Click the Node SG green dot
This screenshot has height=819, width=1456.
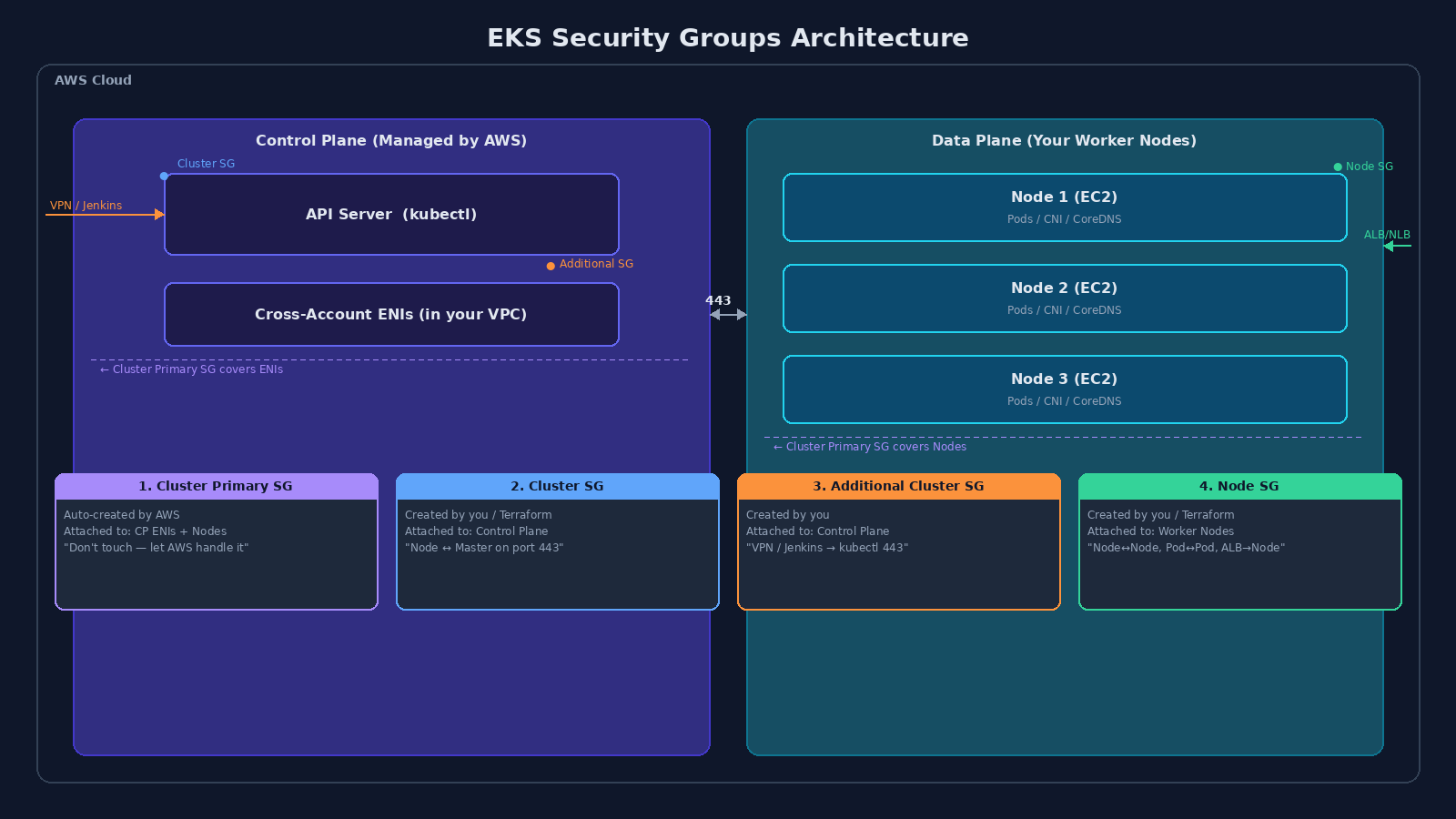[x=1337, y=167]
